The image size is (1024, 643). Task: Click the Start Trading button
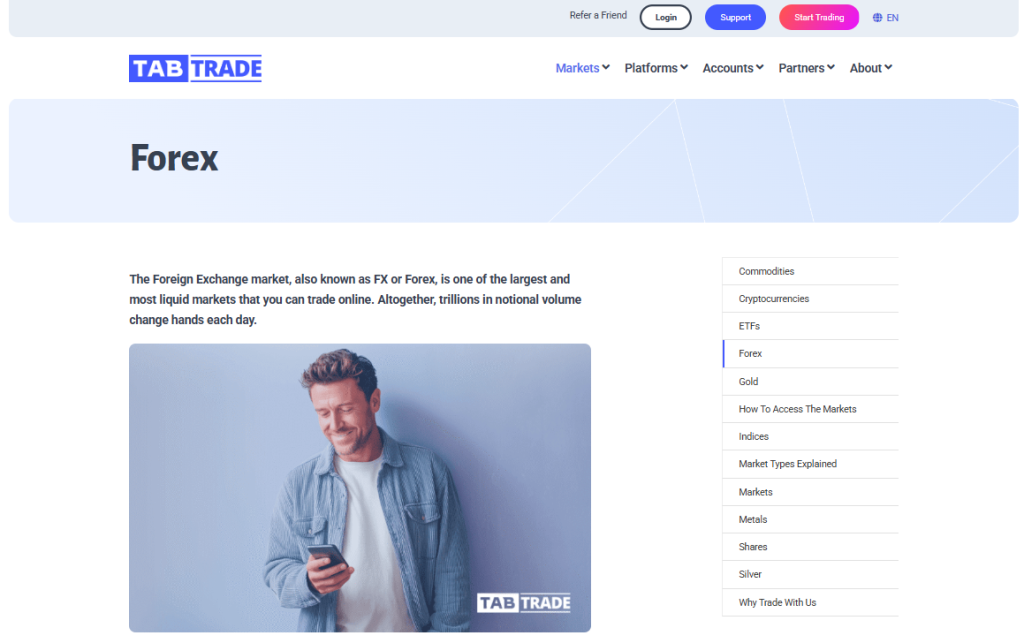819,18
